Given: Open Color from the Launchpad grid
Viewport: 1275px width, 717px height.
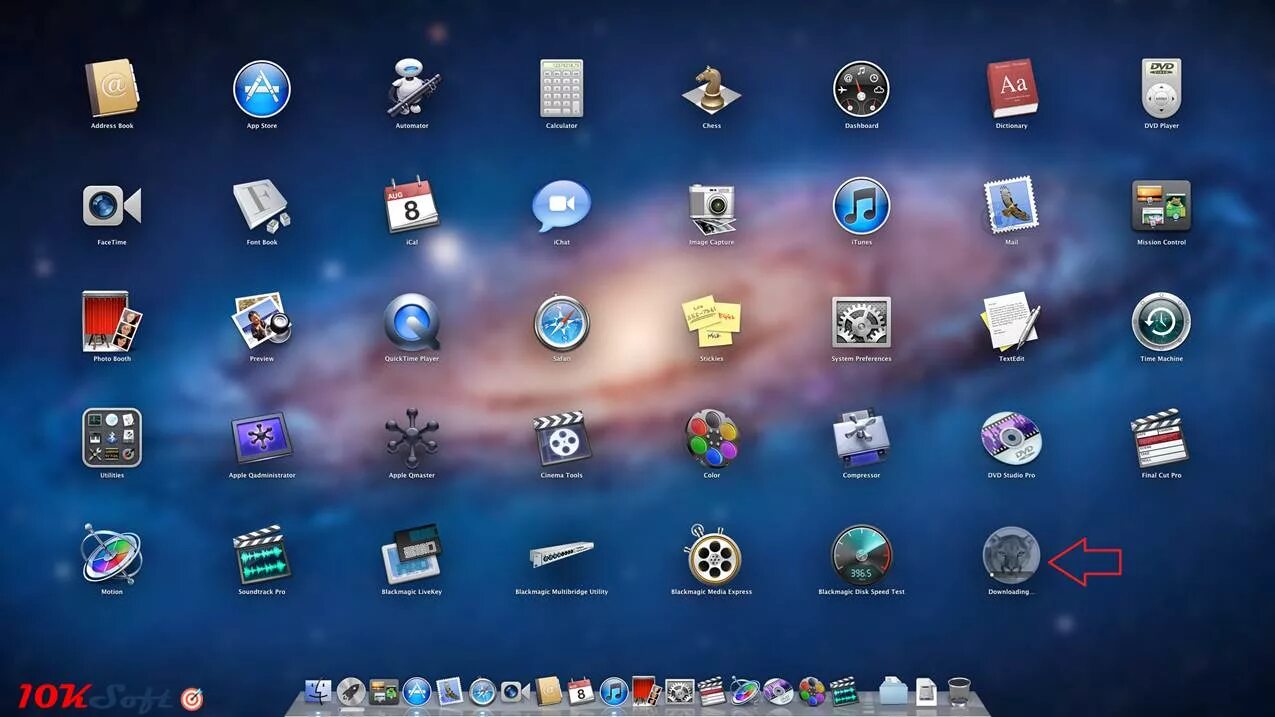Looking at the screenshot, I should [x=712, y=438].
